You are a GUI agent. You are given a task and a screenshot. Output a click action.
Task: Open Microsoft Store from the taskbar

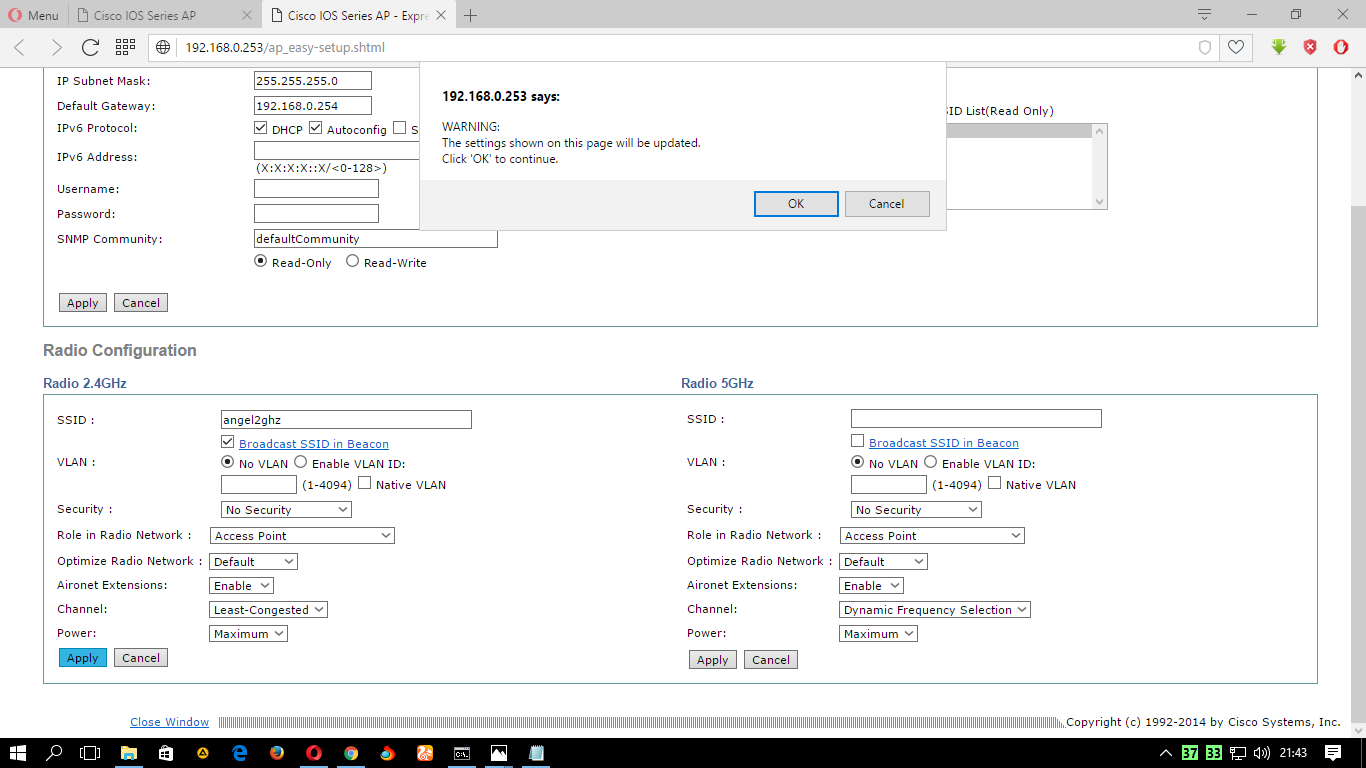point(166,752)
